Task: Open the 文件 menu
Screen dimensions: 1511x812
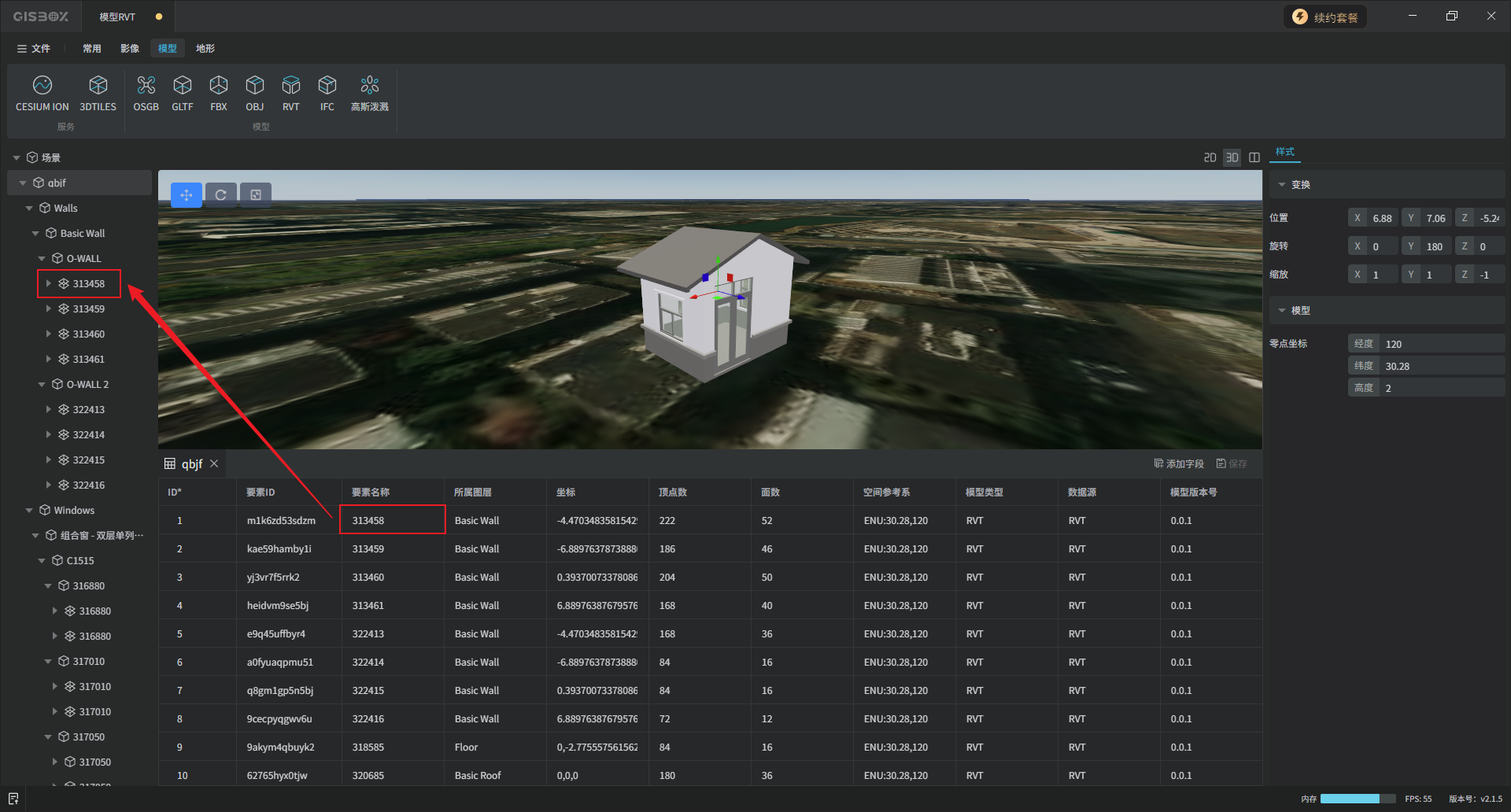Action: (34, 49)
